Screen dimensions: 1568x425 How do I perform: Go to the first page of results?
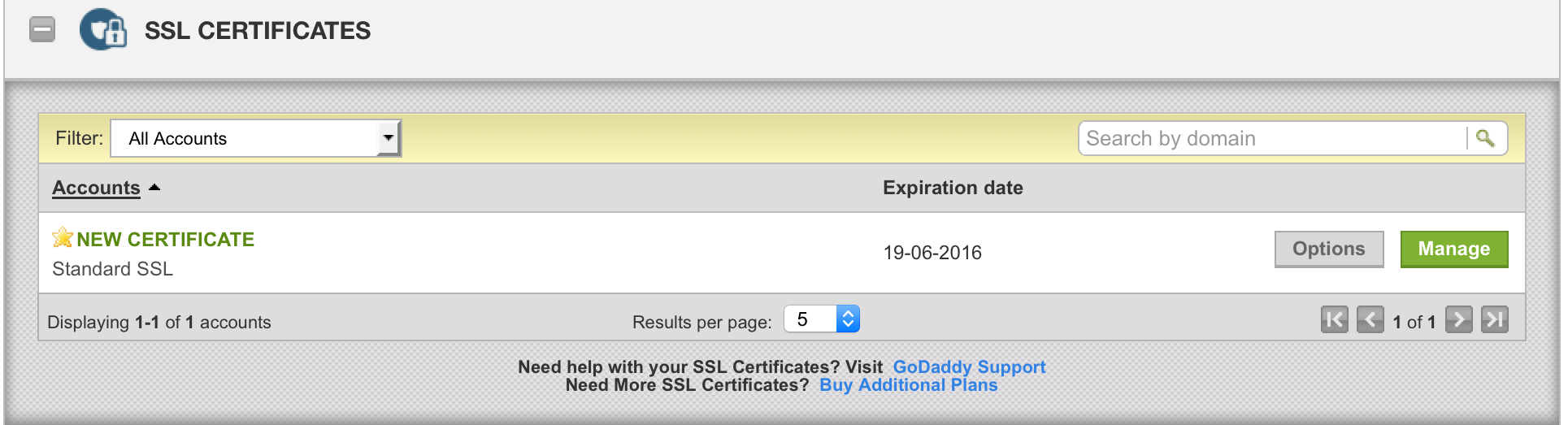click(1335, 319)
